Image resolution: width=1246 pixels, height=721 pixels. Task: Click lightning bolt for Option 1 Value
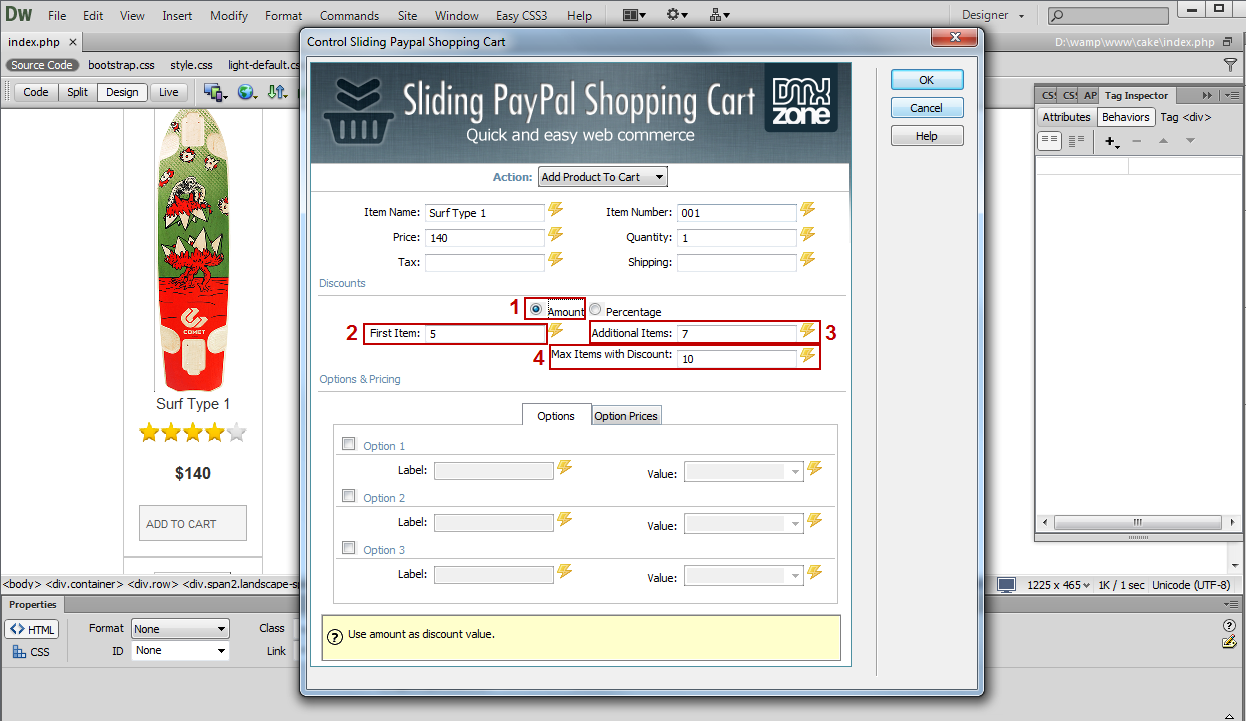(x=814, y=468)
